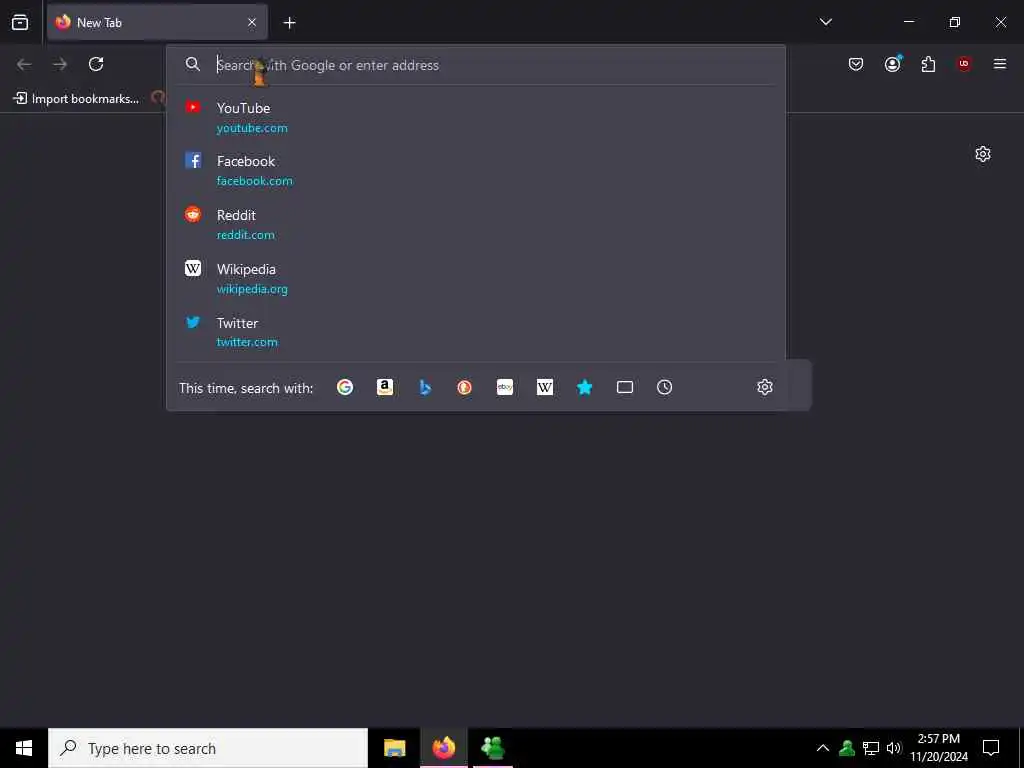The image size is (1024, 768).
Task: Search open tabs with the tab icon
Action: coord(625,387)
